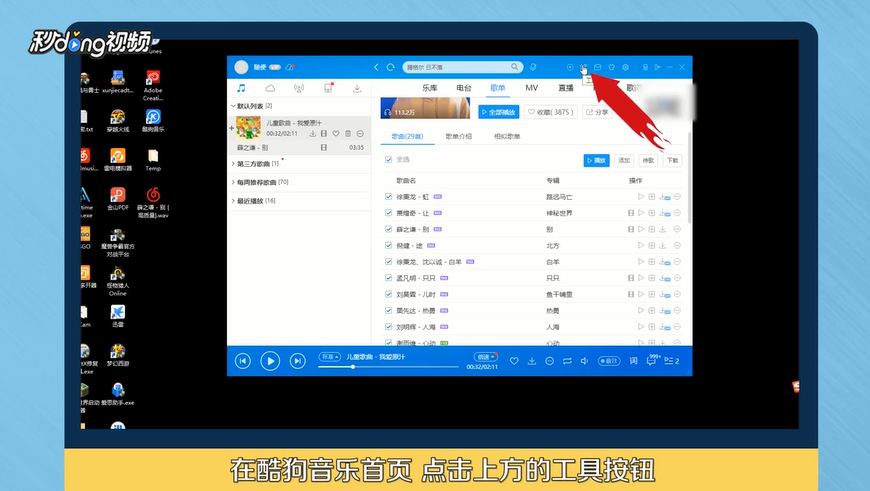870x491 pixels.
Task: Select the local music note sidebar tab
Action: click(x=241, y=88)
